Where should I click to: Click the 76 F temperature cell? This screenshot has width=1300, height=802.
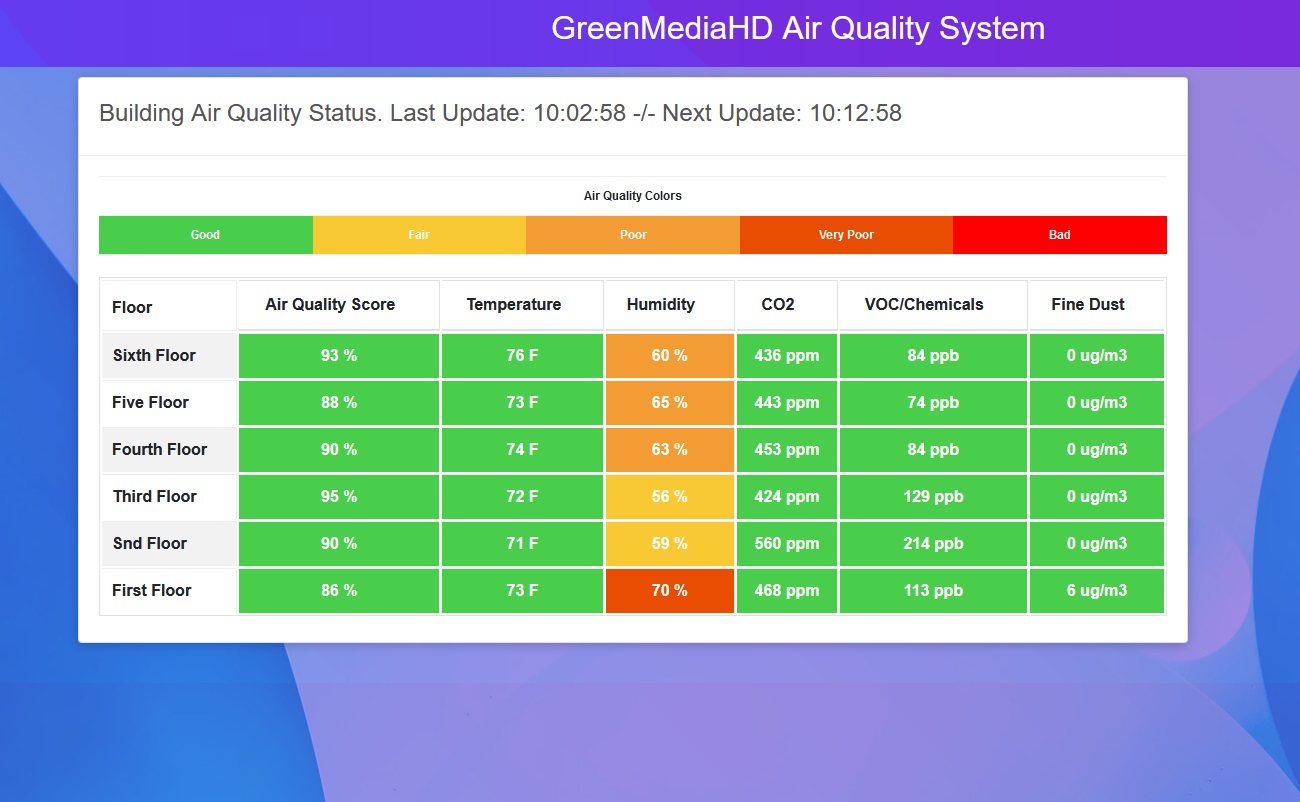tap(522, 356)
